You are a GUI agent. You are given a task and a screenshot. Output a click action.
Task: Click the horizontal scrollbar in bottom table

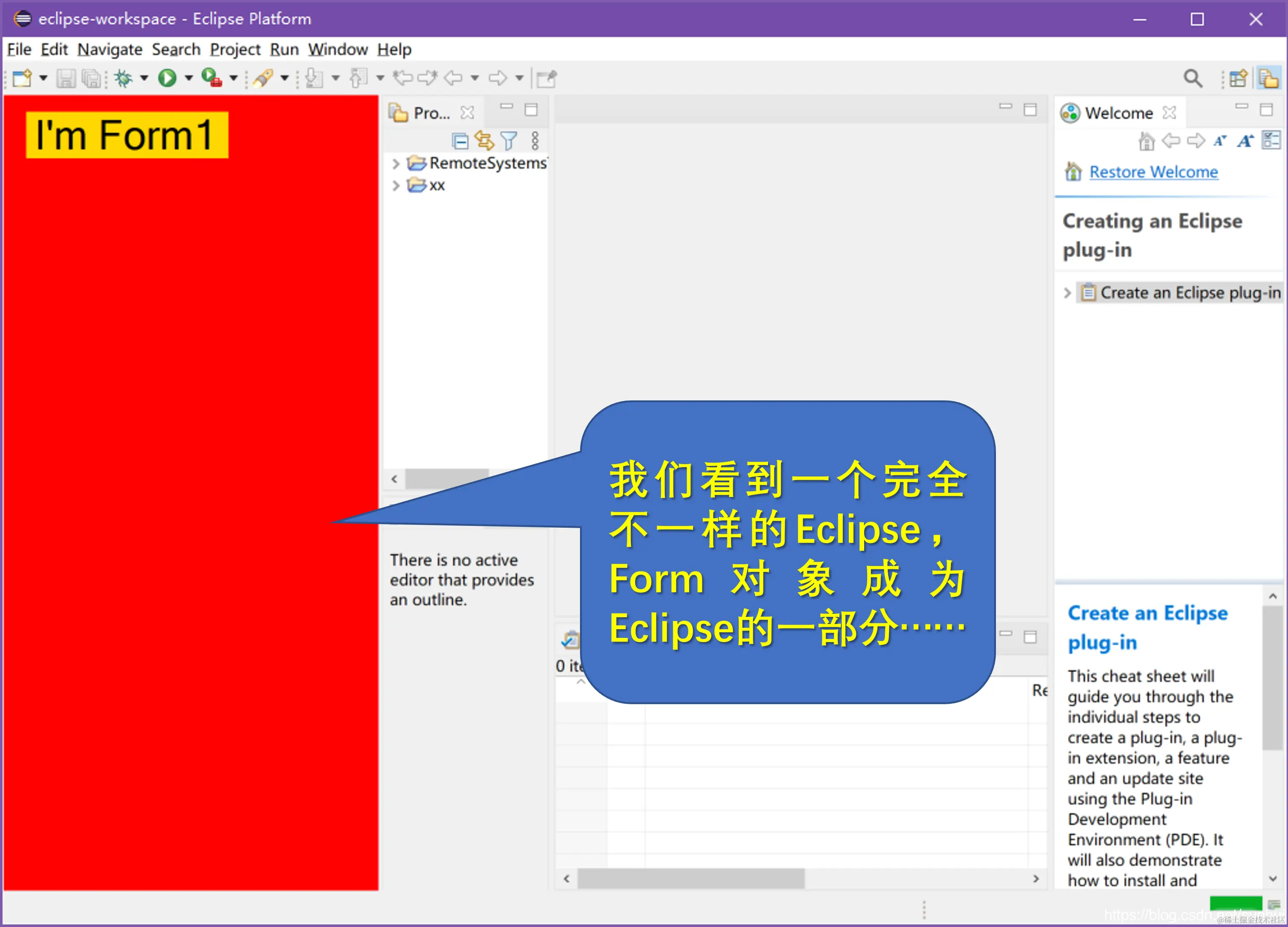(690, 878)
